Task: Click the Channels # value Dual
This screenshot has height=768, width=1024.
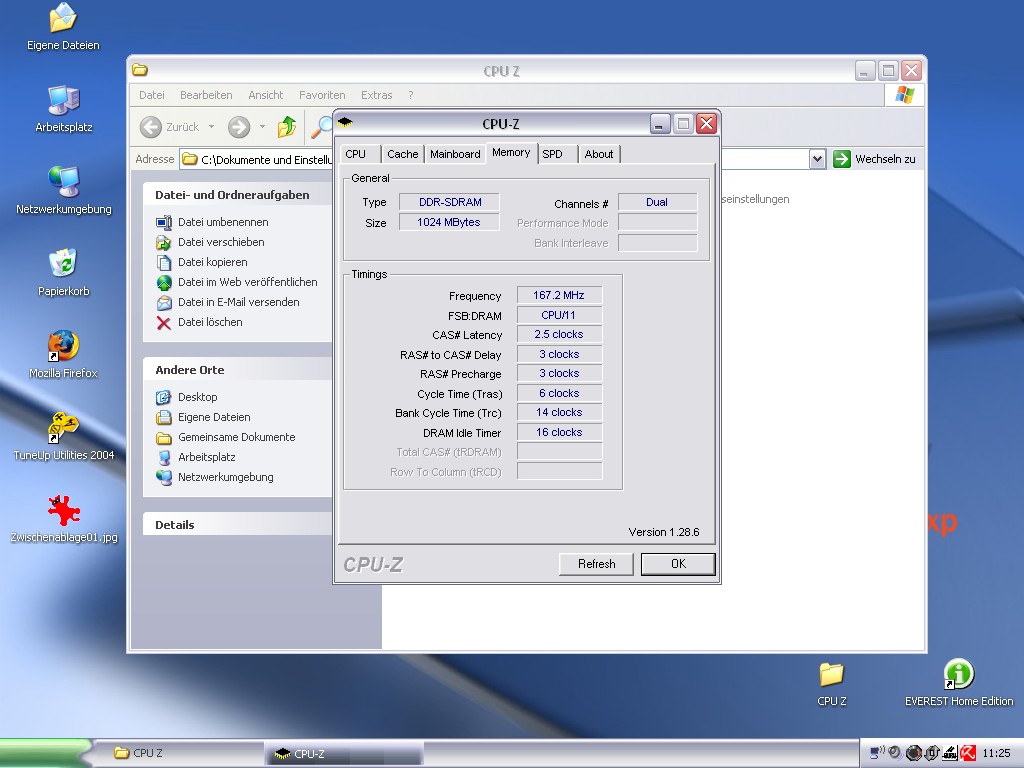Action: point(657,202)
